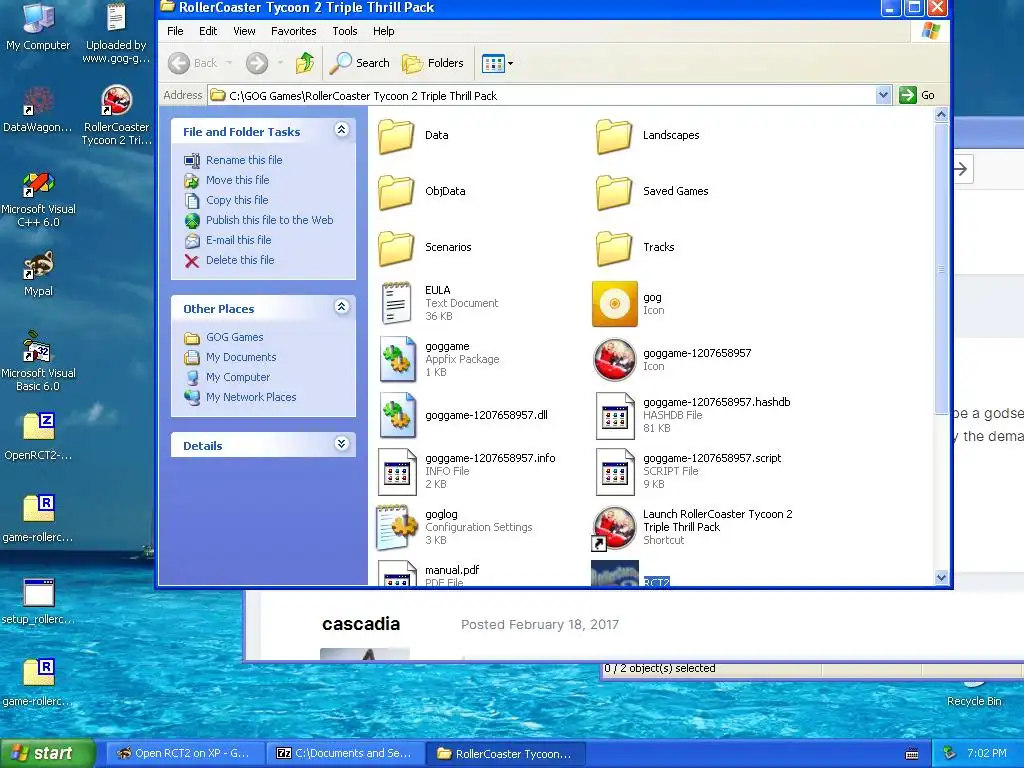Open the Saved Games folder
This screenshot has width=1024, height=768.
(652, 191)
